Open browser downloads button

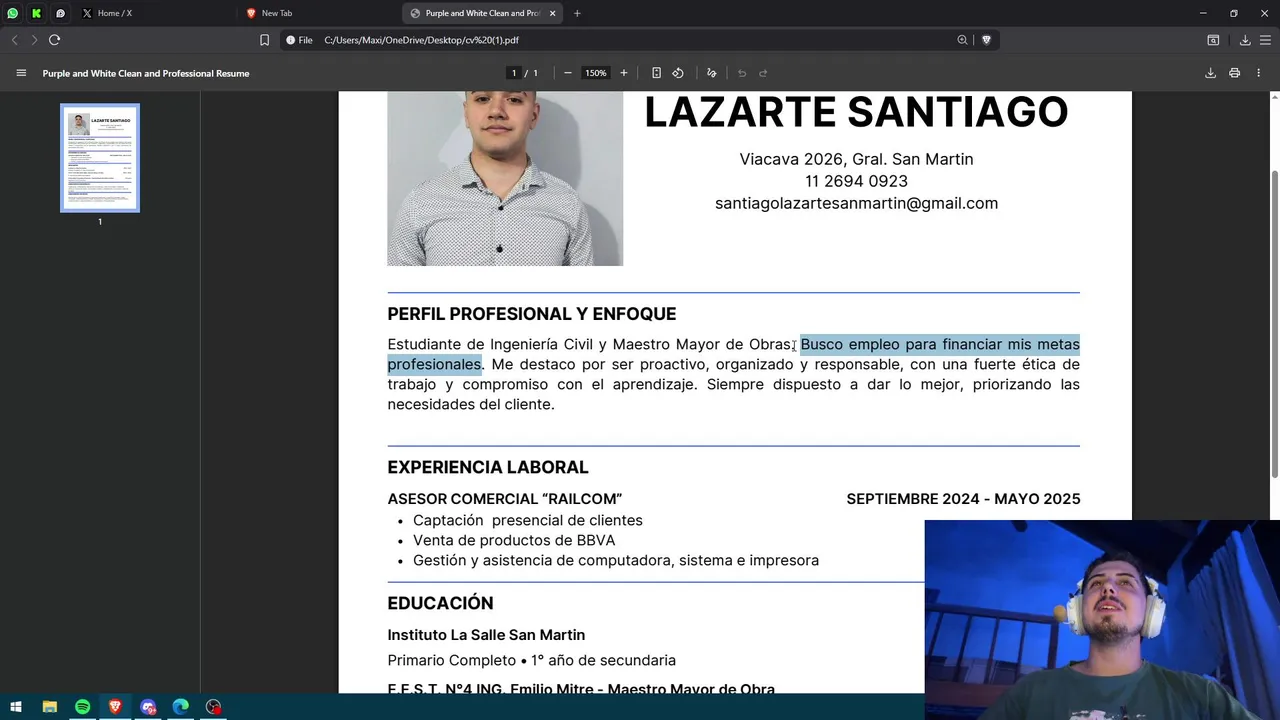[1245, 40]
